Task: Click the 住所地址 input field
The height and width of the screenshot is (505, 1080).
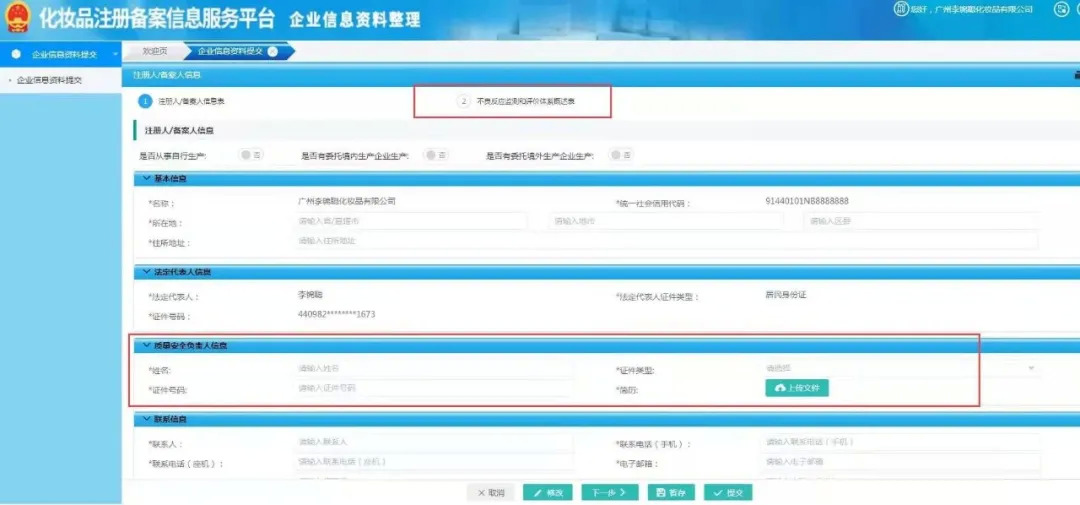Action: coord(665,241)
